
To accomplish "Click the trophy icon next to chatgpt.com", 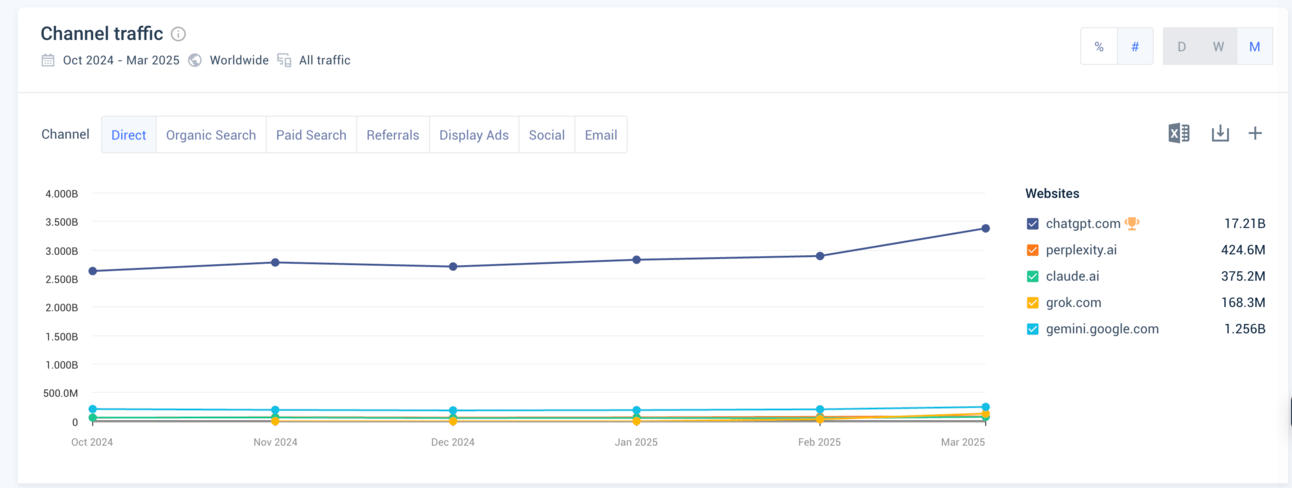I will [1132, 224].
